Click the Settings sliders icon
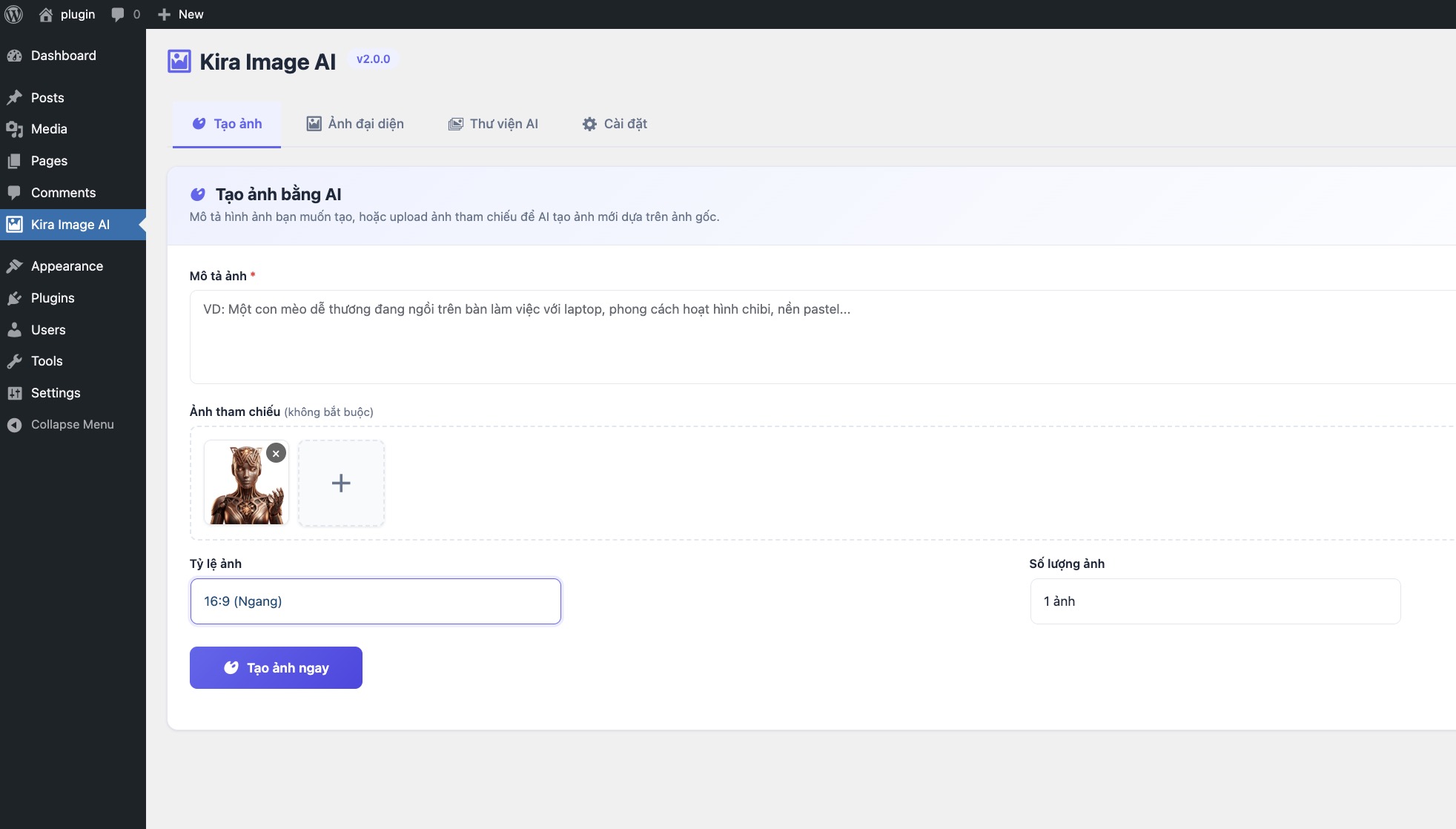Image resolution: width=1456 pixels, height=829 pixels. coord(14,393)
